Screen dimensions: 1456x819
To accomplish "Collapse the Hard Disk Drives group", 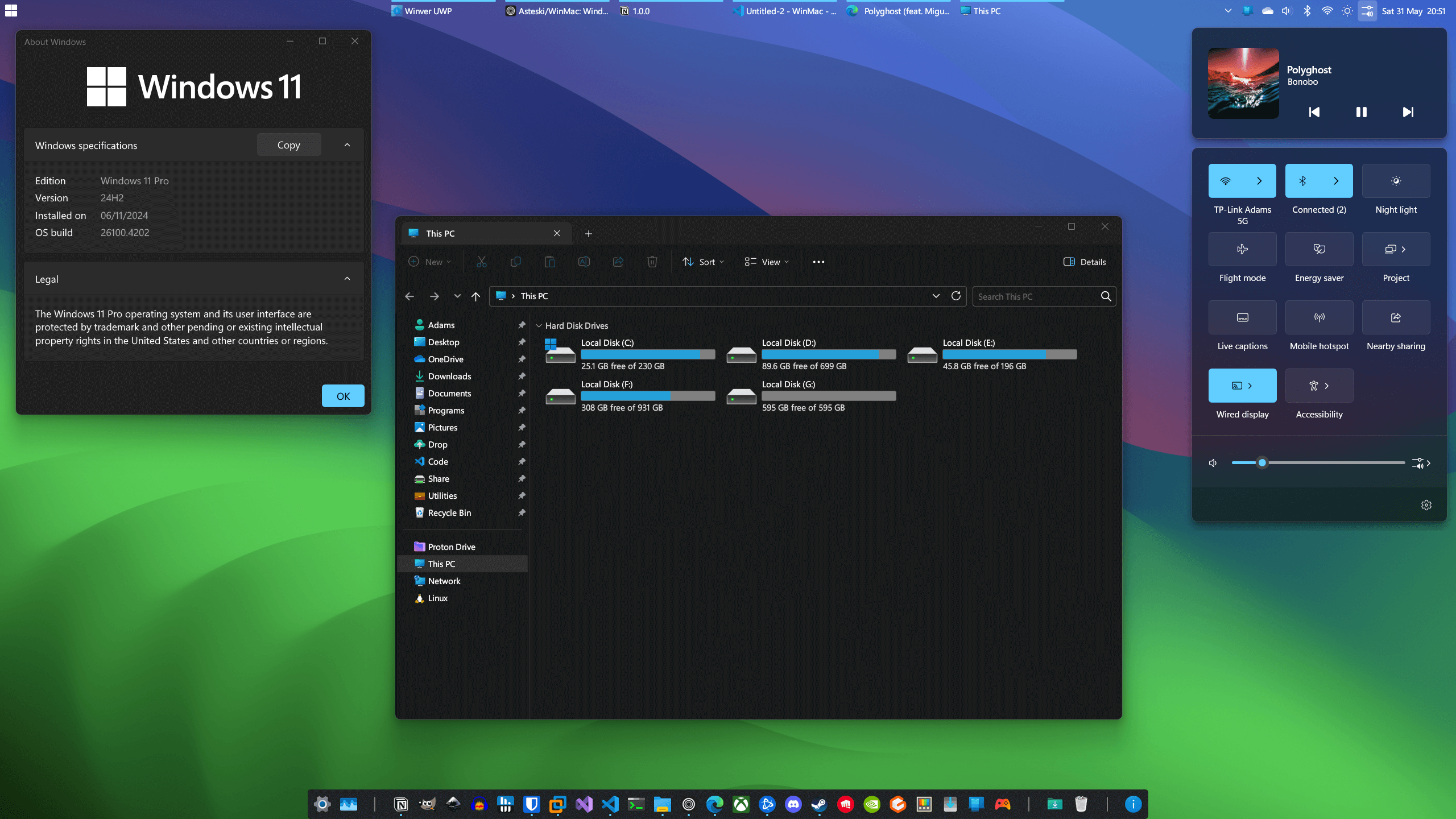I will point(539,326).
